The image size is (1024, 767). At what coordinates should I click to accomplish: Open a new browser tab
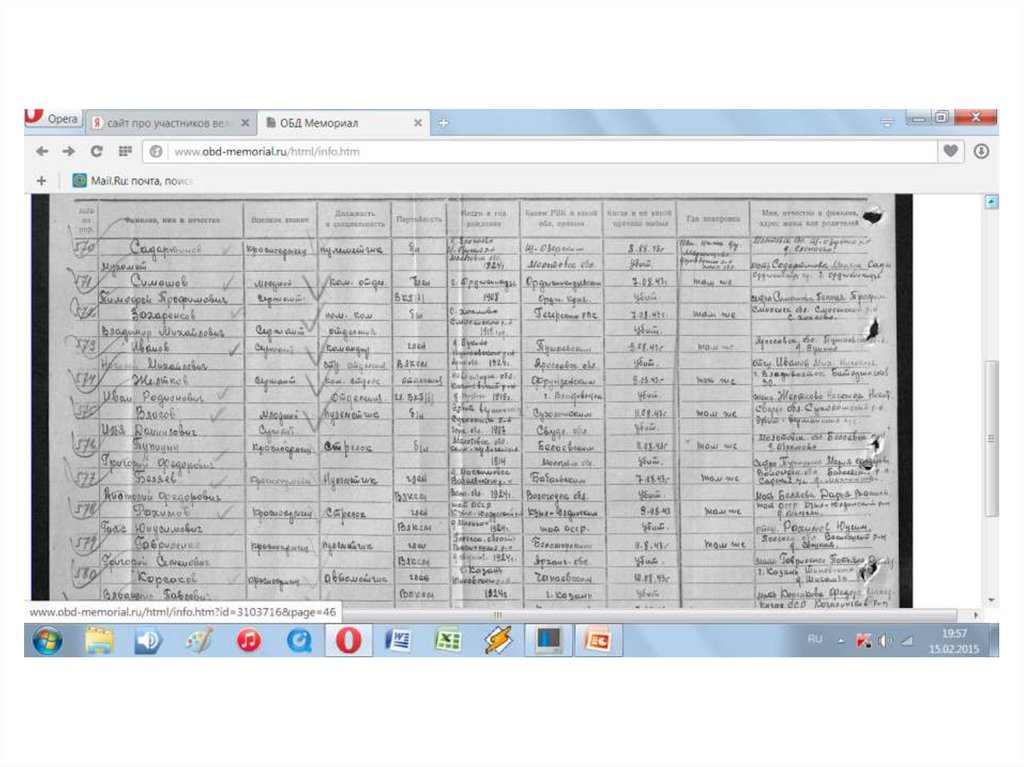[x=443, y=122]
